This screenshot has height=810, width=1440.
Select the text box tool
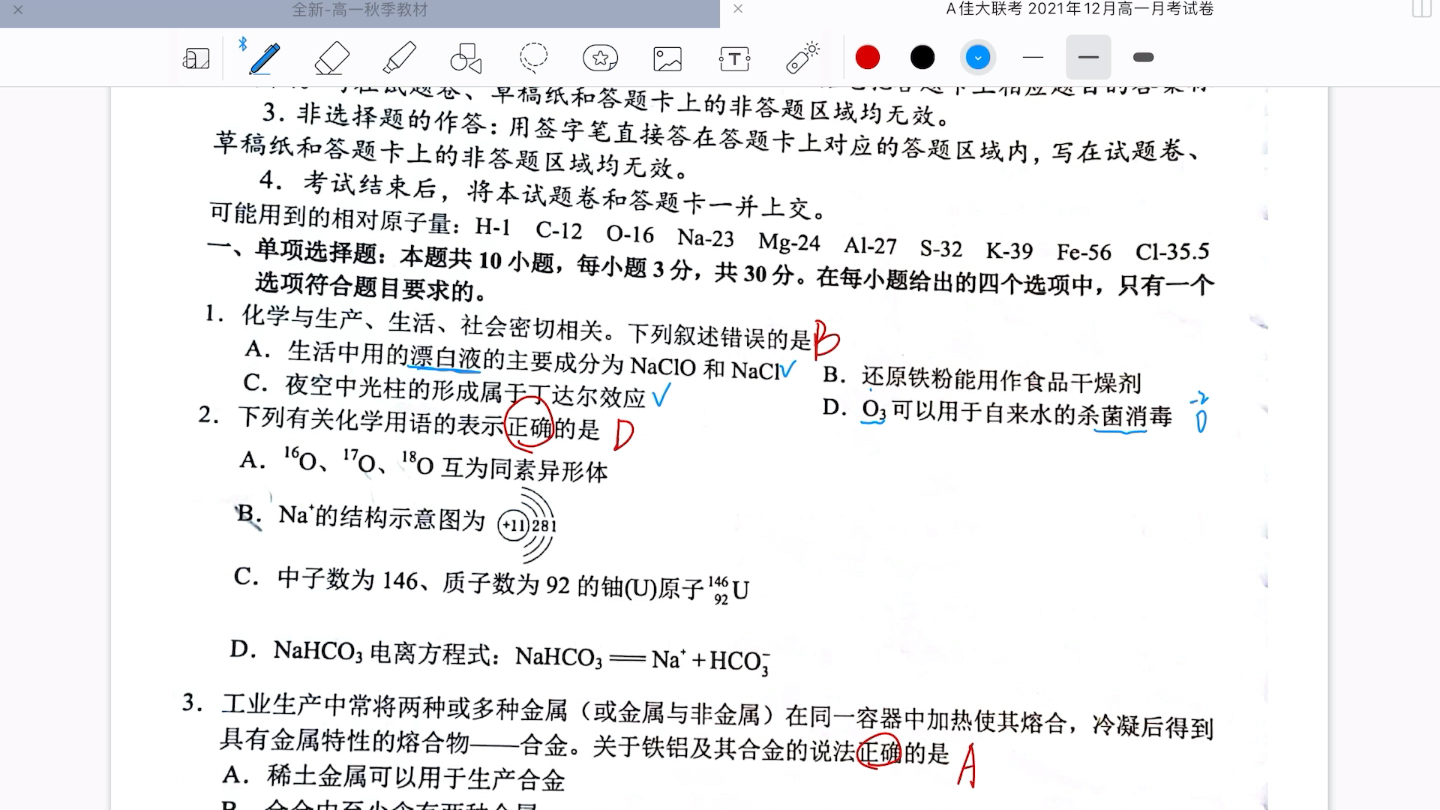click(734, 59)
